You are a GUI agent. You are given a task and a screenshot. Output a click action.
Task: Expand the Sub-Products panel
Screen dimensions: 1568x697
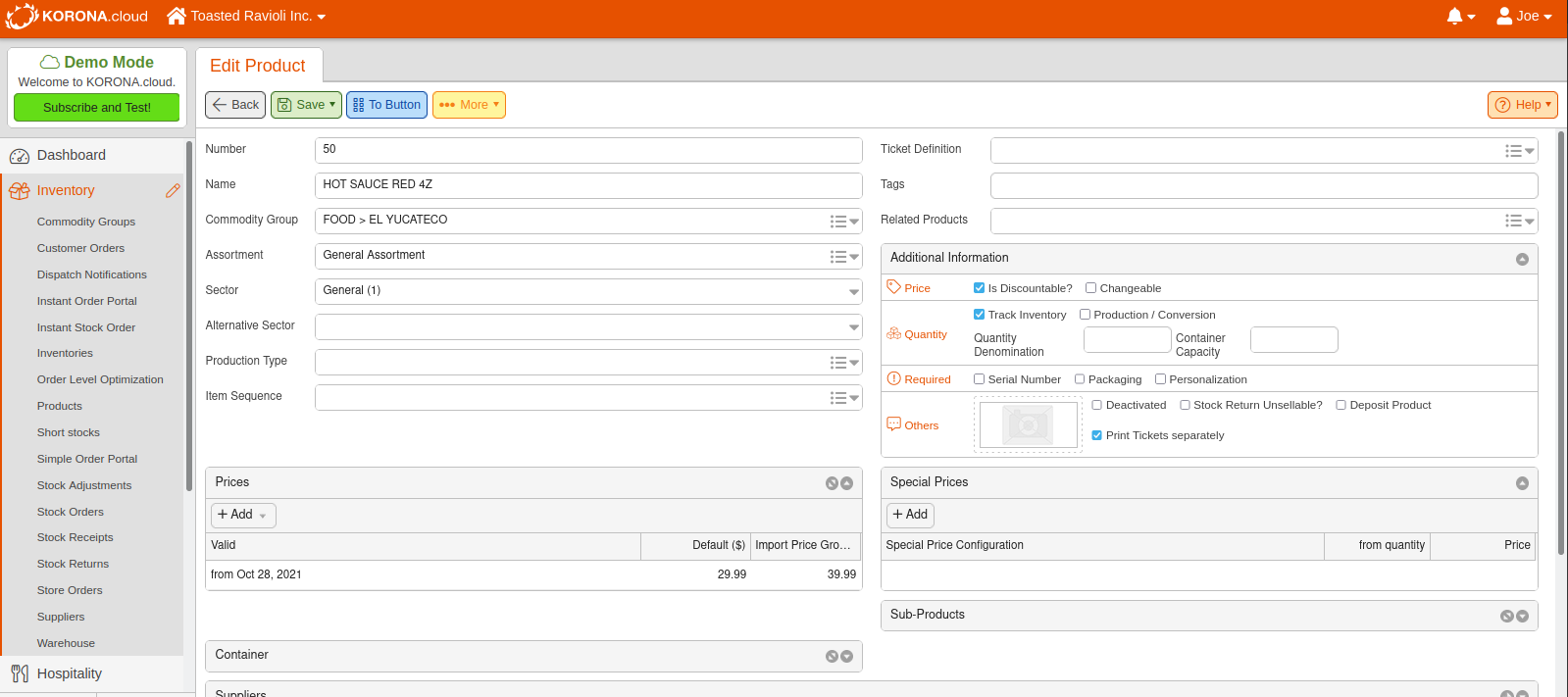coord(1522,617)
